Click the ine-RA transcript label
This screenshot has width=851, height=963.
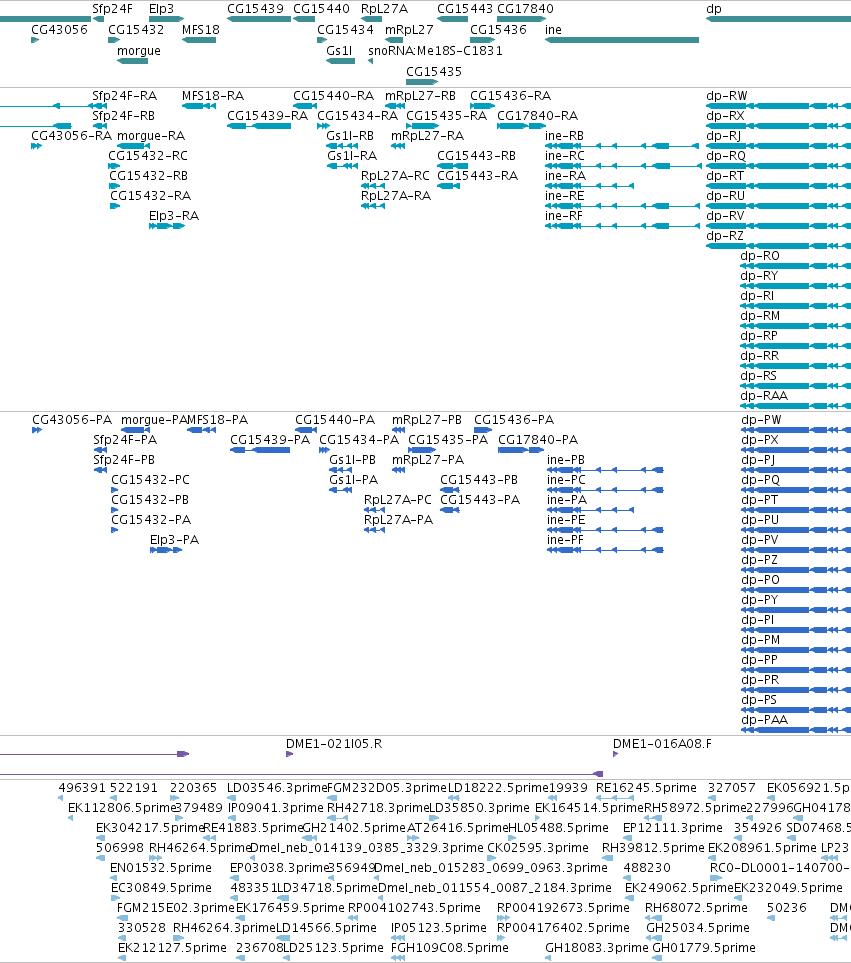click(x=565, y=176)
